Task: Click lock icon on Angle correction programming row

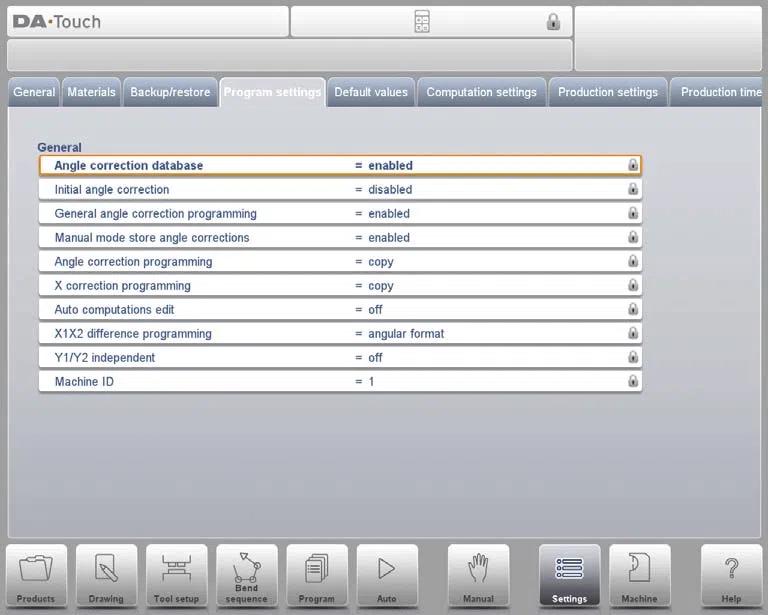Action: 633,261
